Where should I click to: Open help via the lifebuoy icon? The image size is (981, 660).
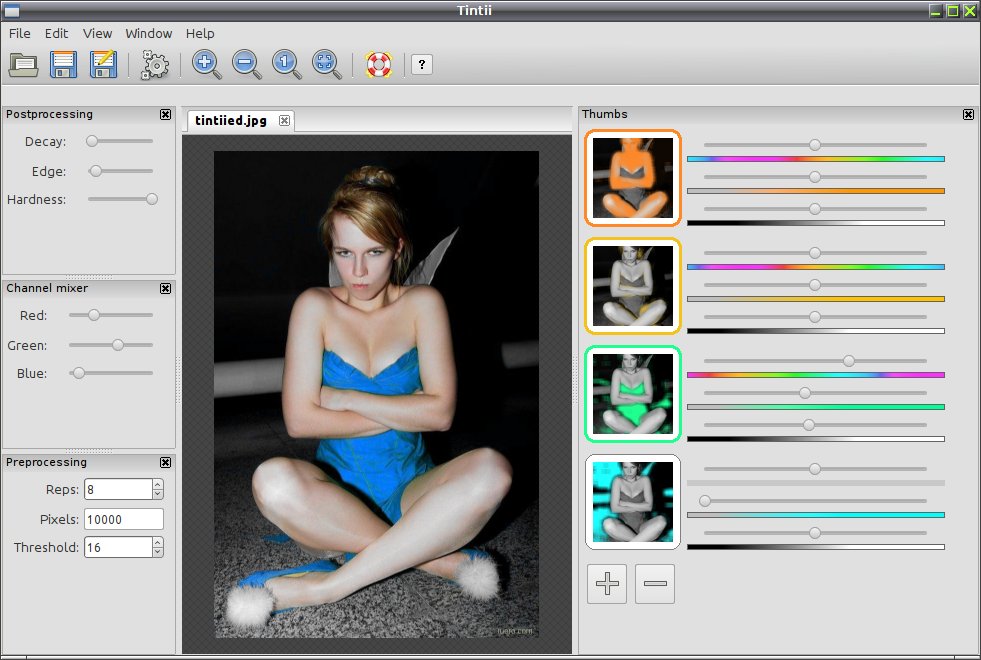point(379,64)
